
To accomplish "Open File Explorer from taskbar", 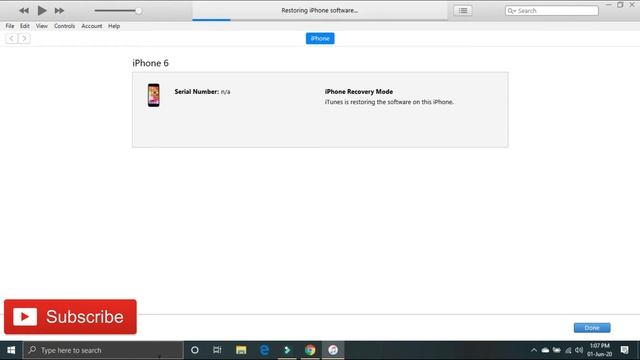I will point(241,350).
